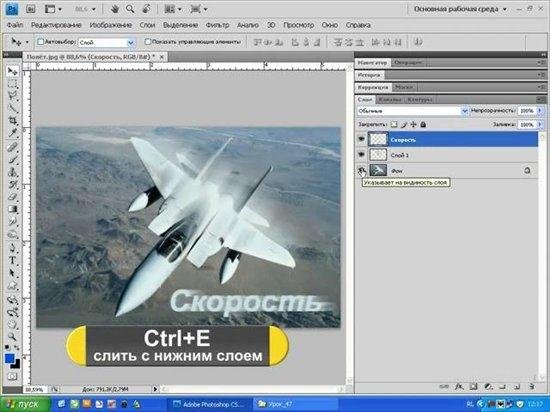Open the tool preset picker arrow
550x412 pixels.
tap(27, 42)
